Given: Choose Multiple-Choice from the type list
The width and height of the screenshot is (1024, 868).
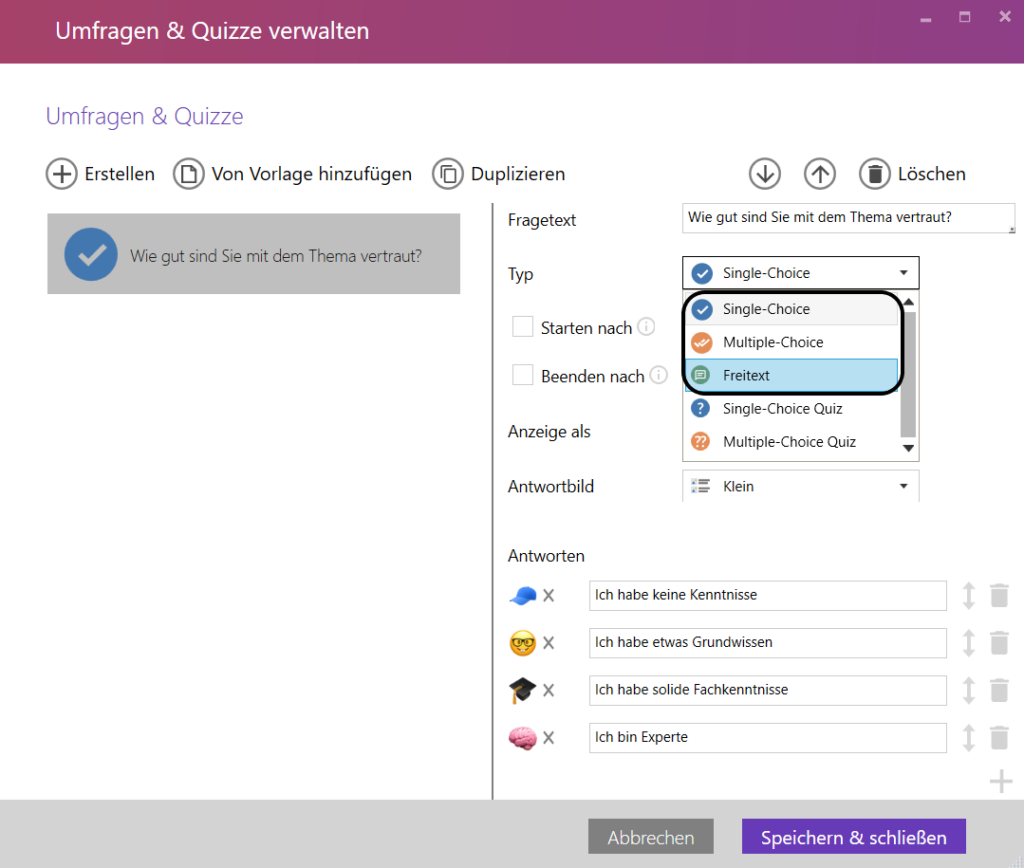Looking at the screenshot, I should [x=792, y=342].
